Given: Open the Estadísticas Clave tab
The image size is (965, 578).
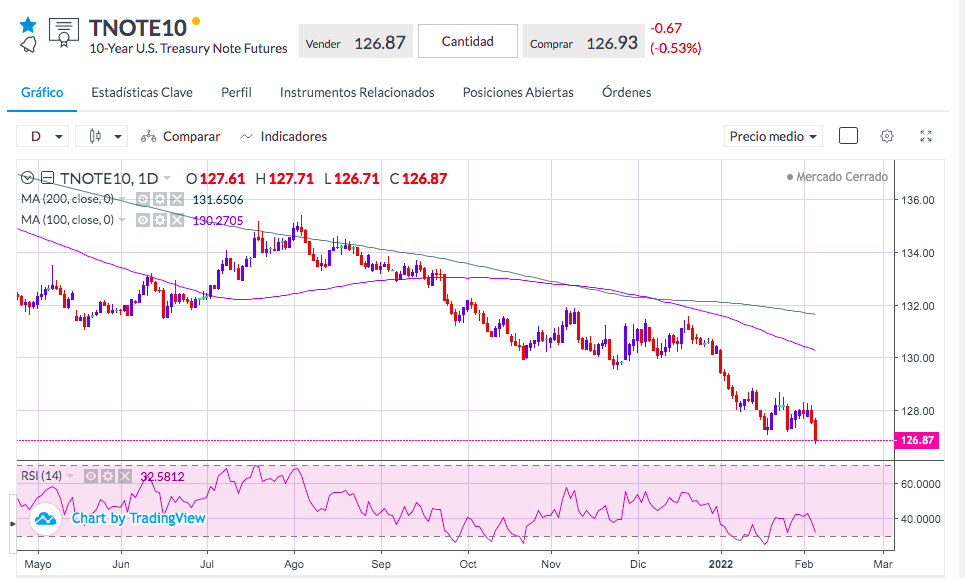Looking at the screenshot, I should pos(142,92).
